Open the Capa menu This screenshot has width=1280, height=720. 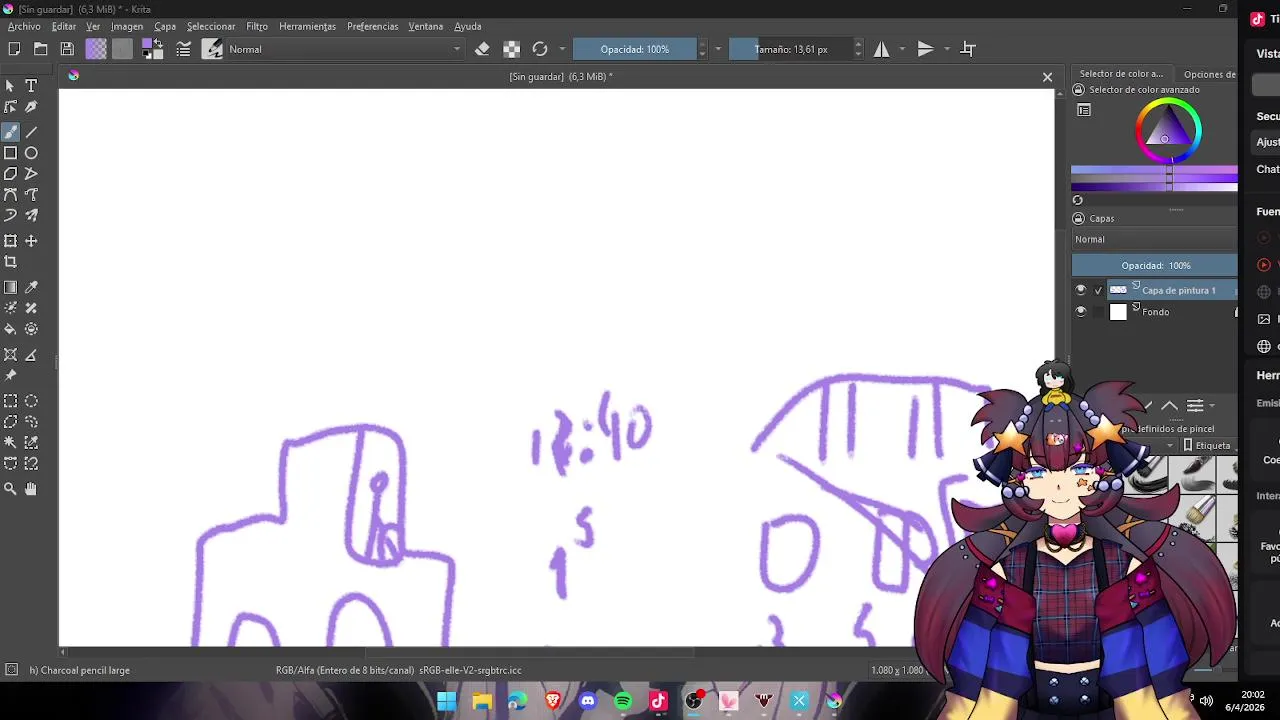point(165,26)
